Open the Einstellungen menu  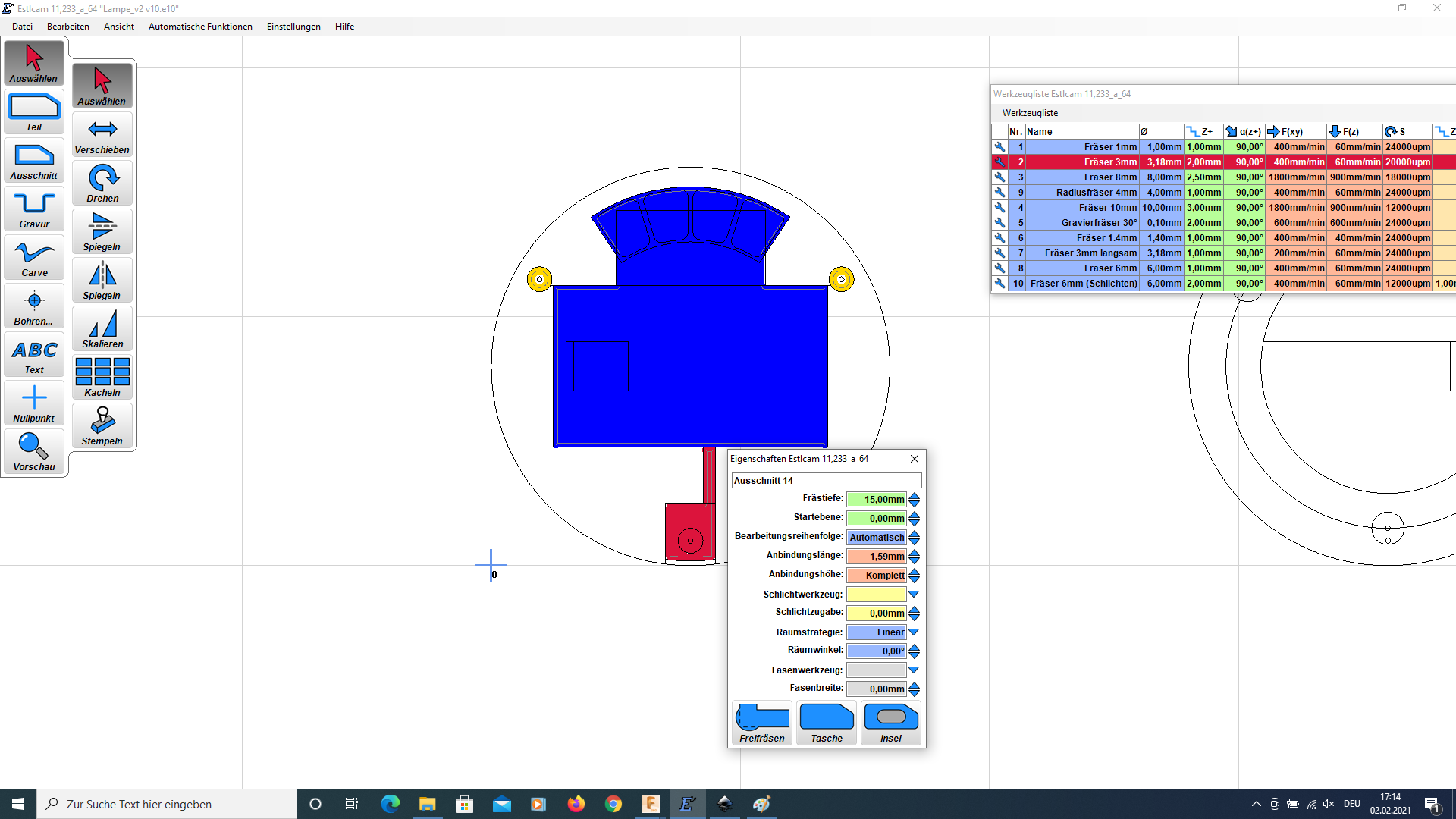(x=293, y=27)
